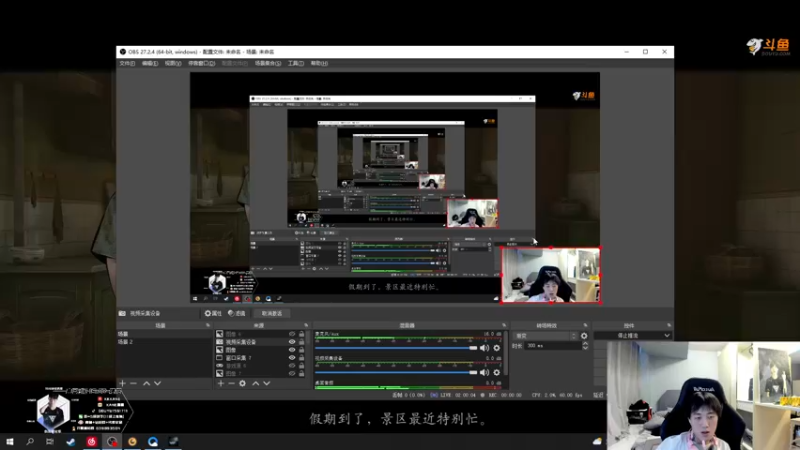Float the 来源 (Sources) dock panel

(306, 325)
